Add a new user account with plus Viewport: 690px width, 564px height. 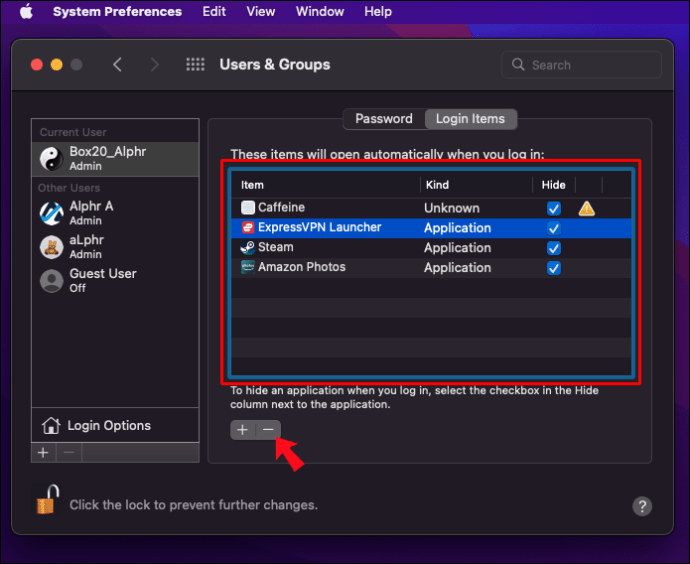[x=43, y=452]
